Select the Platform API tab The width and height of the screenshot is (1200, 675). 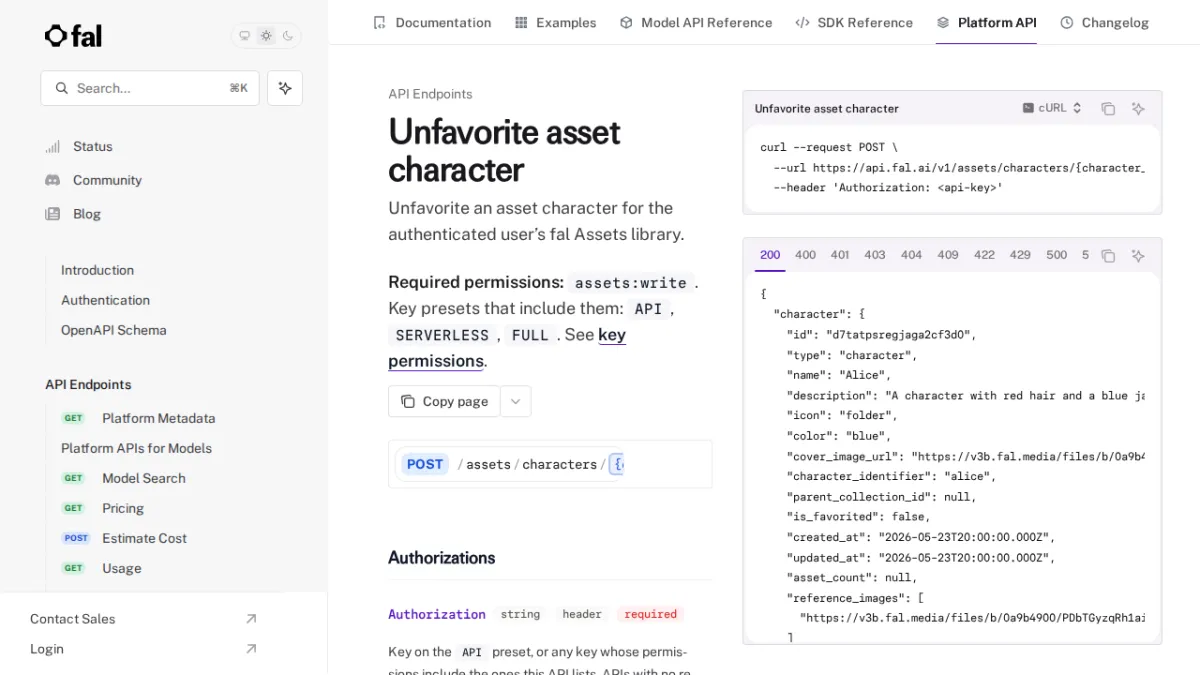tap(986, 22)
